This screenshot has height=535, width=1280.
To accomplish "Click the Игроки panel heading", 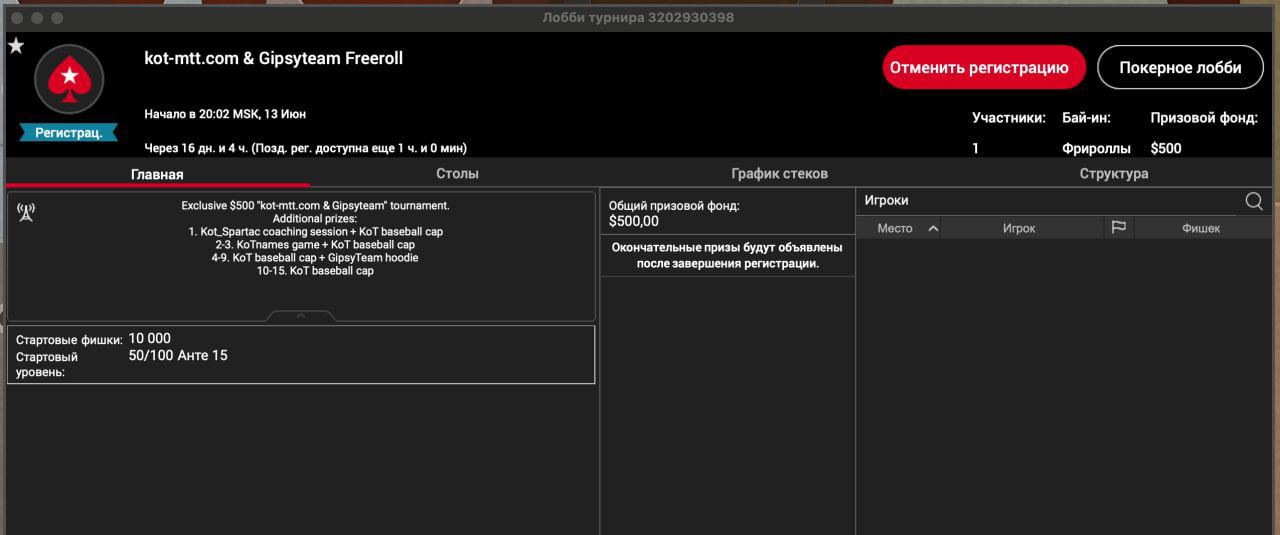I will click(886, 201).
